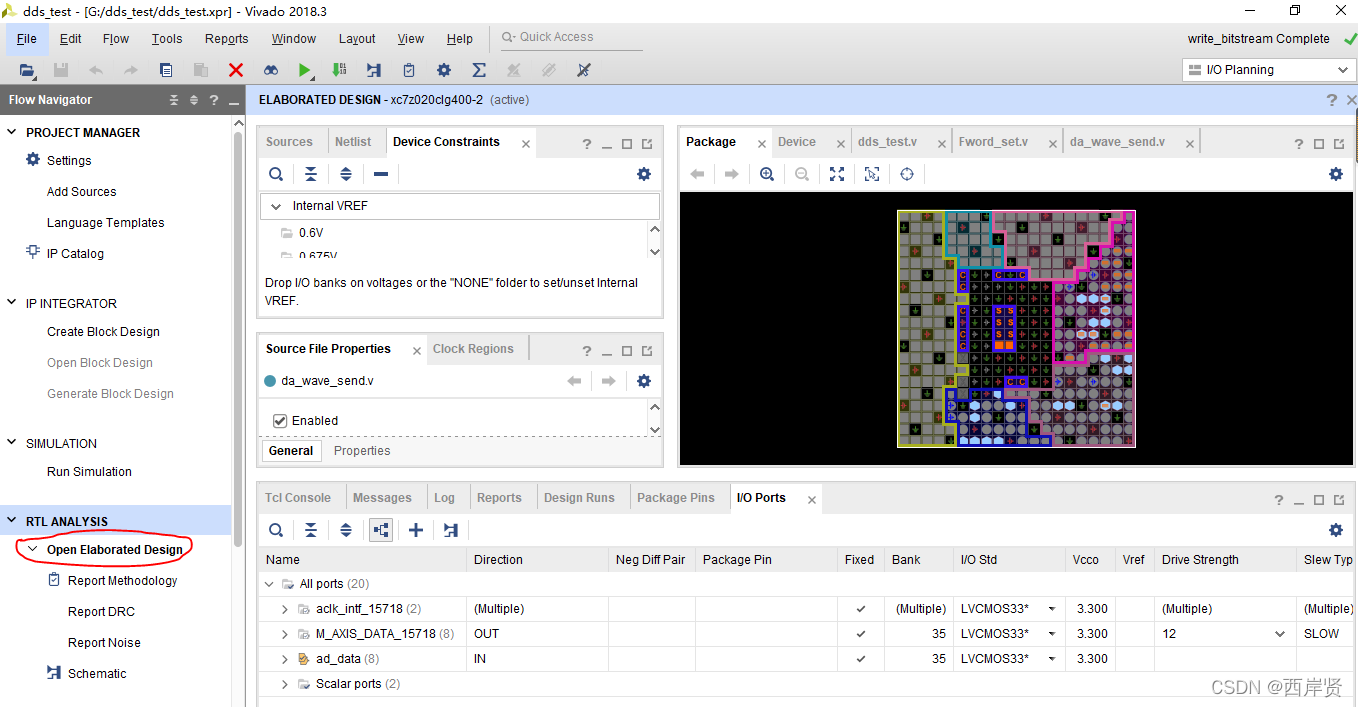Open Language Templates
Image resolution: width=1358 pixels, height=707 pixels.
[105, 223]
